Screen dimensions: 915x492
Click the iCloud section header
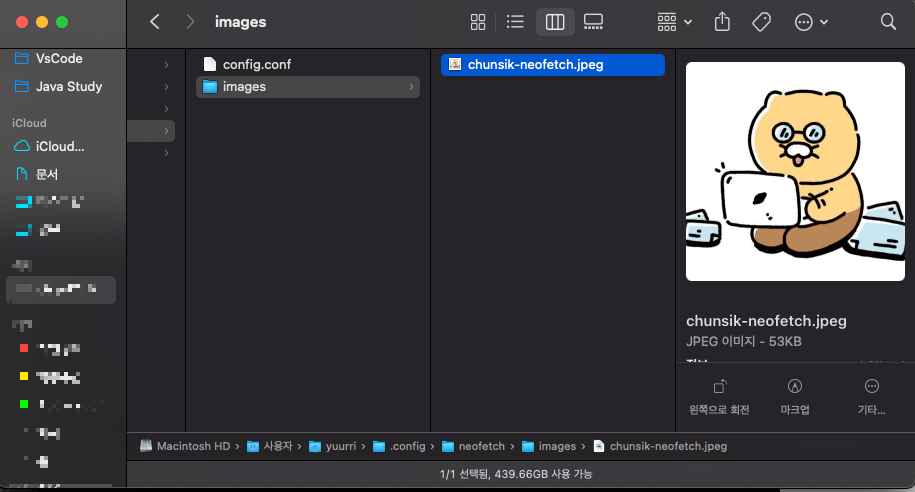pyautogui.click(x=29, y=123)
